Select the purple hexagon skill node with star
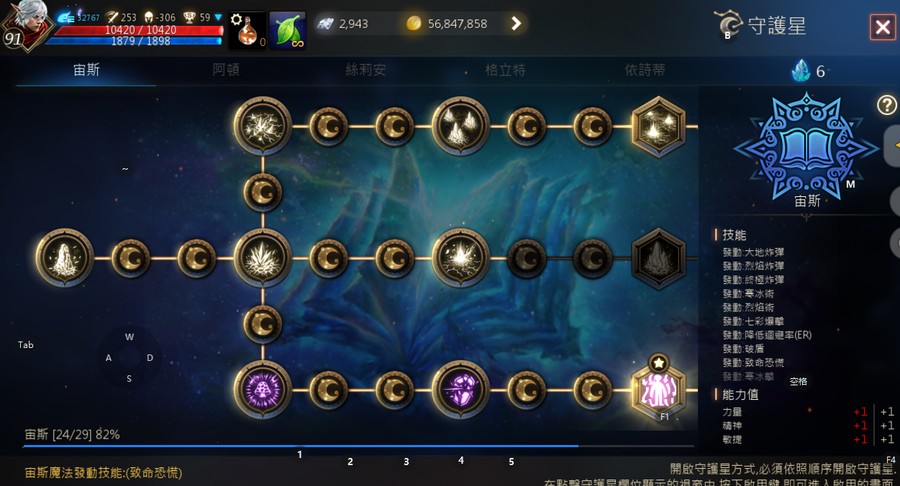The width and height of the screenshot is (900, 486). coord(658,390)
